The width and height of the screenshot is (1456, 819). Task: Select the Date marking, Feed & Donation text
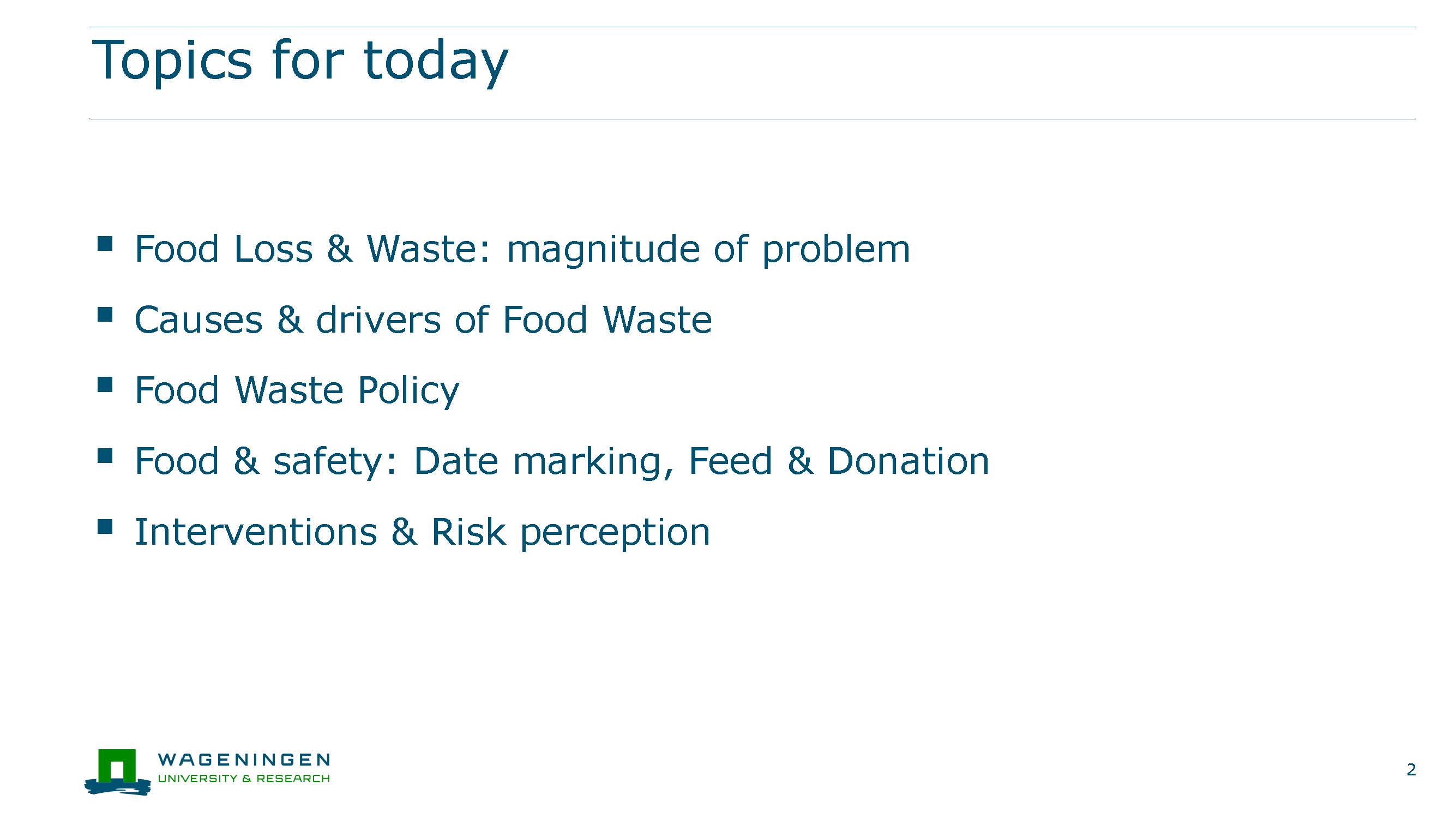pyautogui.click(x=701, y=461)
